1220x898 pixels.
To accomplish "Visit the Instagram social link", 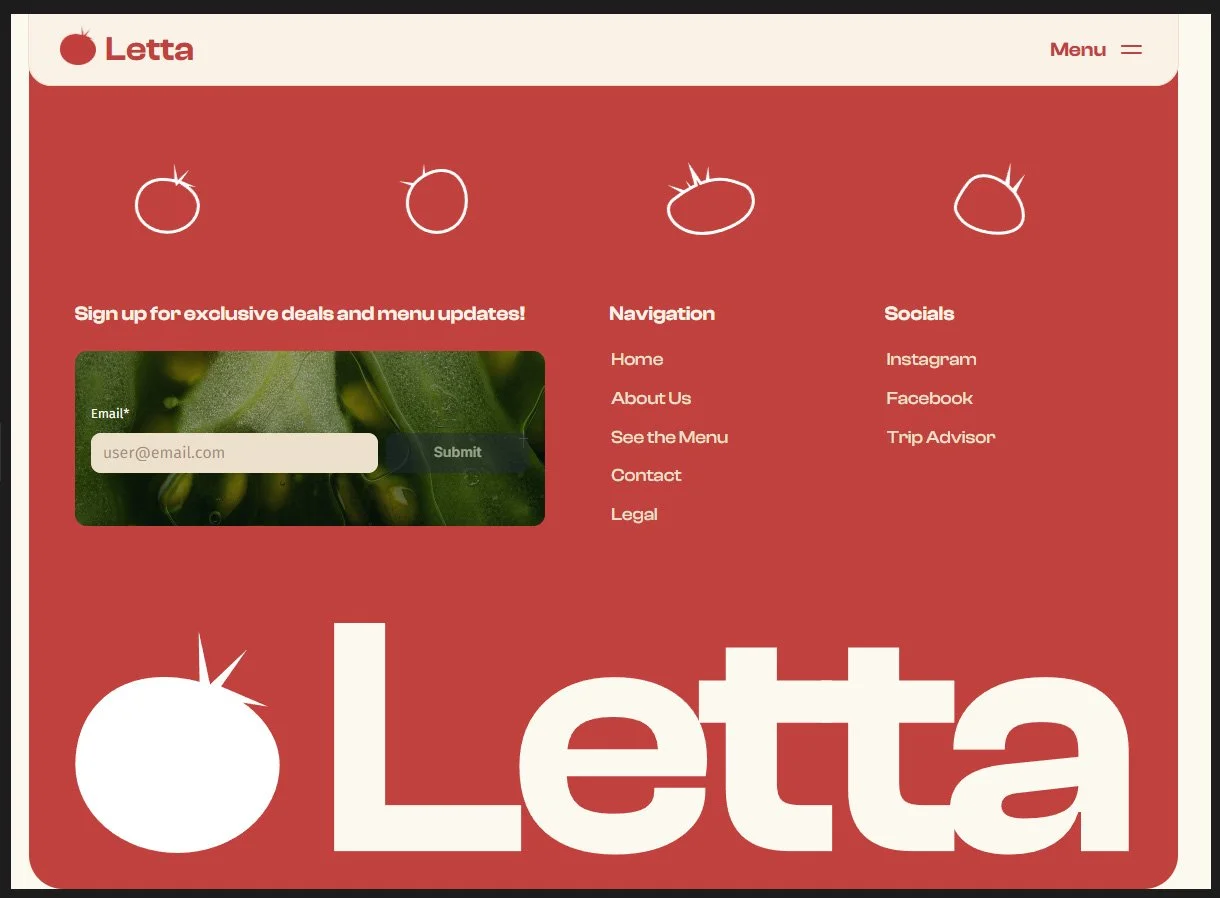I will [931, 360].
